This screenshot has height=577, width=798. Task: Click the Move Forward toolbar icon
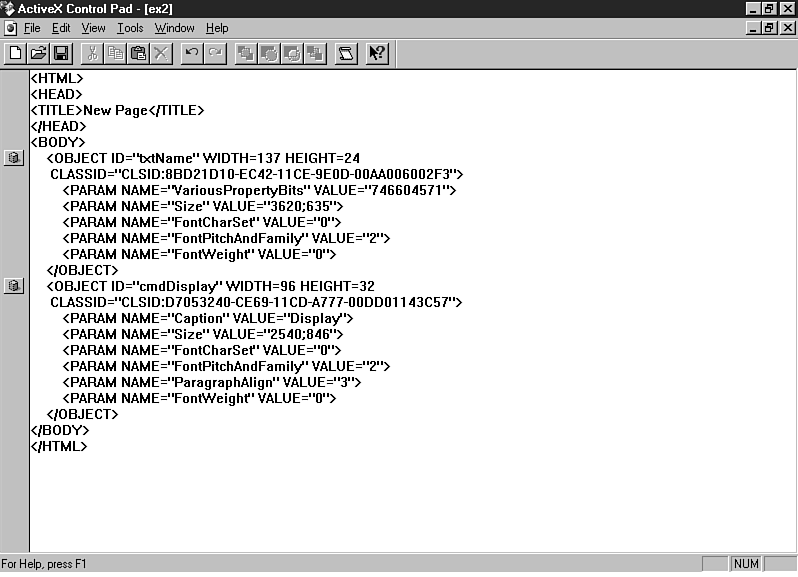[269, 53]
